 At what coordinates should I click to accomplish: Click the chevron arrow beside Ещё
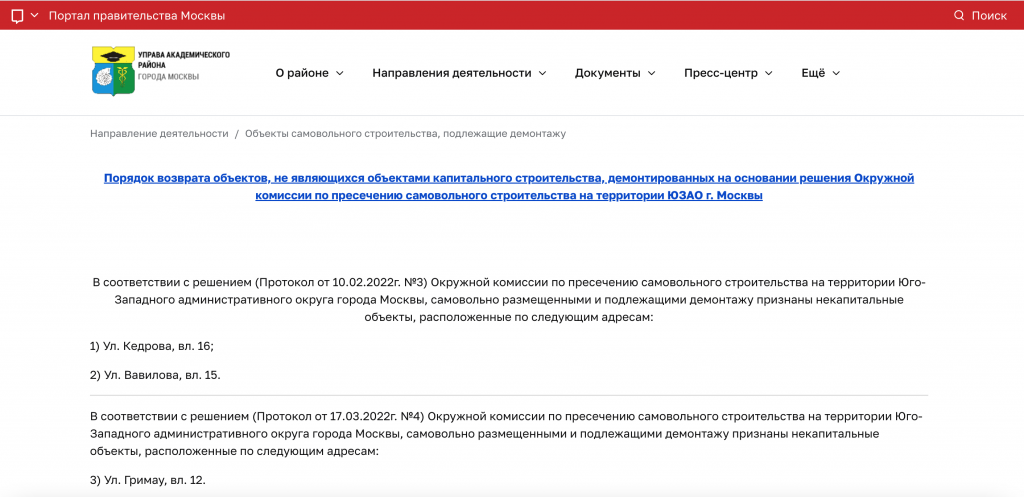click(x=837, y=73)
